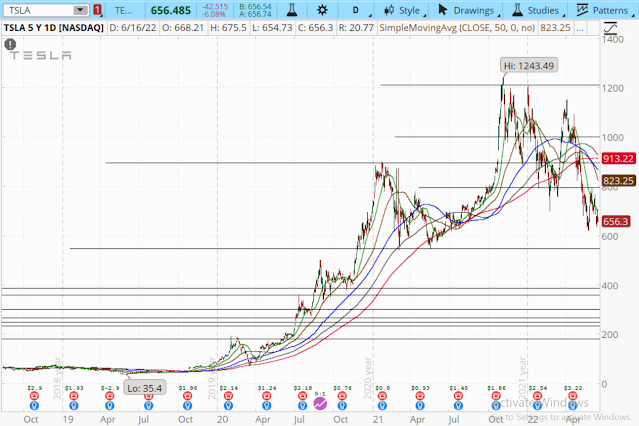Image resolution: width=639 pixels, height=426 pixels.
Task: Click the $2.54 earnings phone icon
Action: [x=537, y=396]
